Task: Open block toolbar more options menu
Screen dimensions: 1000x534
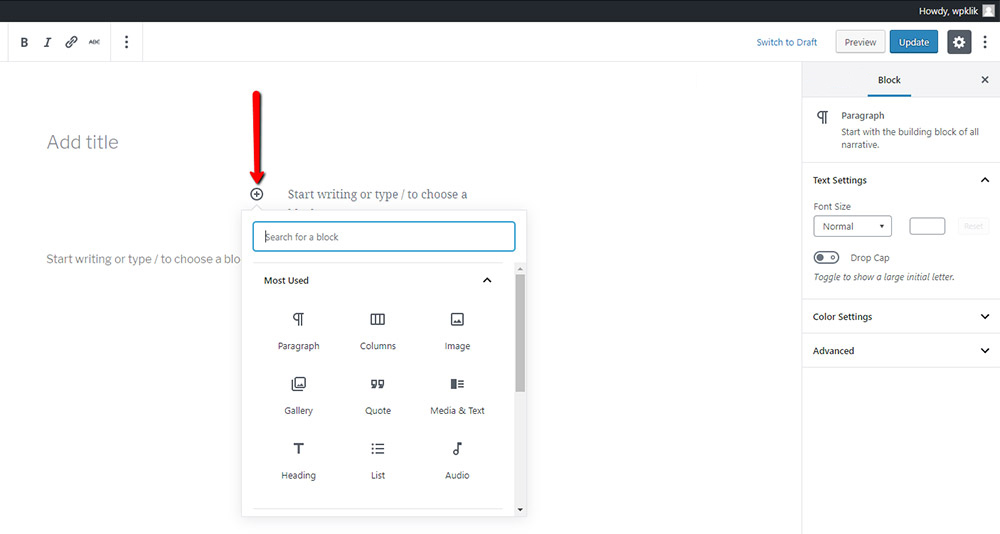Action: [126, 42]
